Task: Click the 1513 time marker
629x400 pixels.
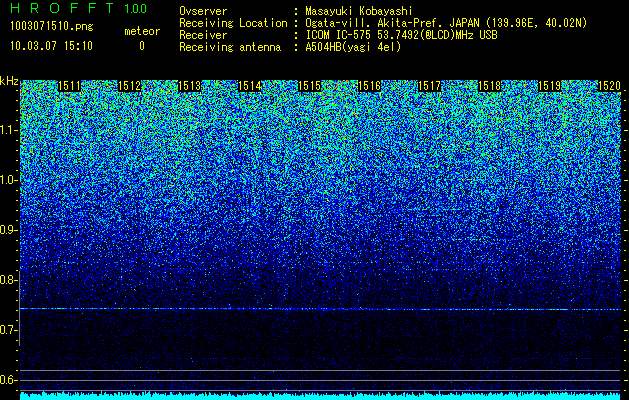Action: pos(189,86)
